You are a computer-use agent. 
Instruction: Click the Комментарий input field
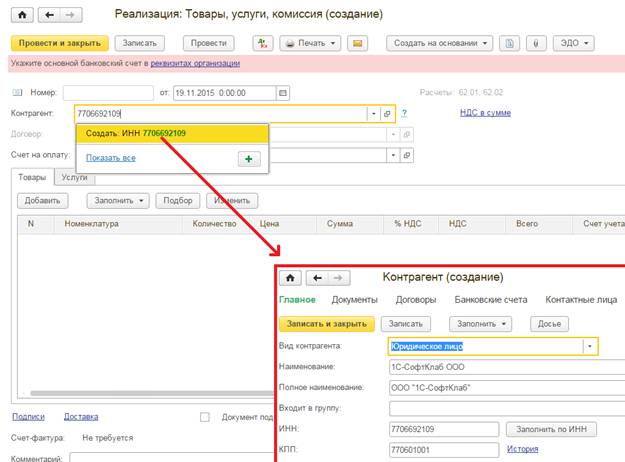[172, 458]
